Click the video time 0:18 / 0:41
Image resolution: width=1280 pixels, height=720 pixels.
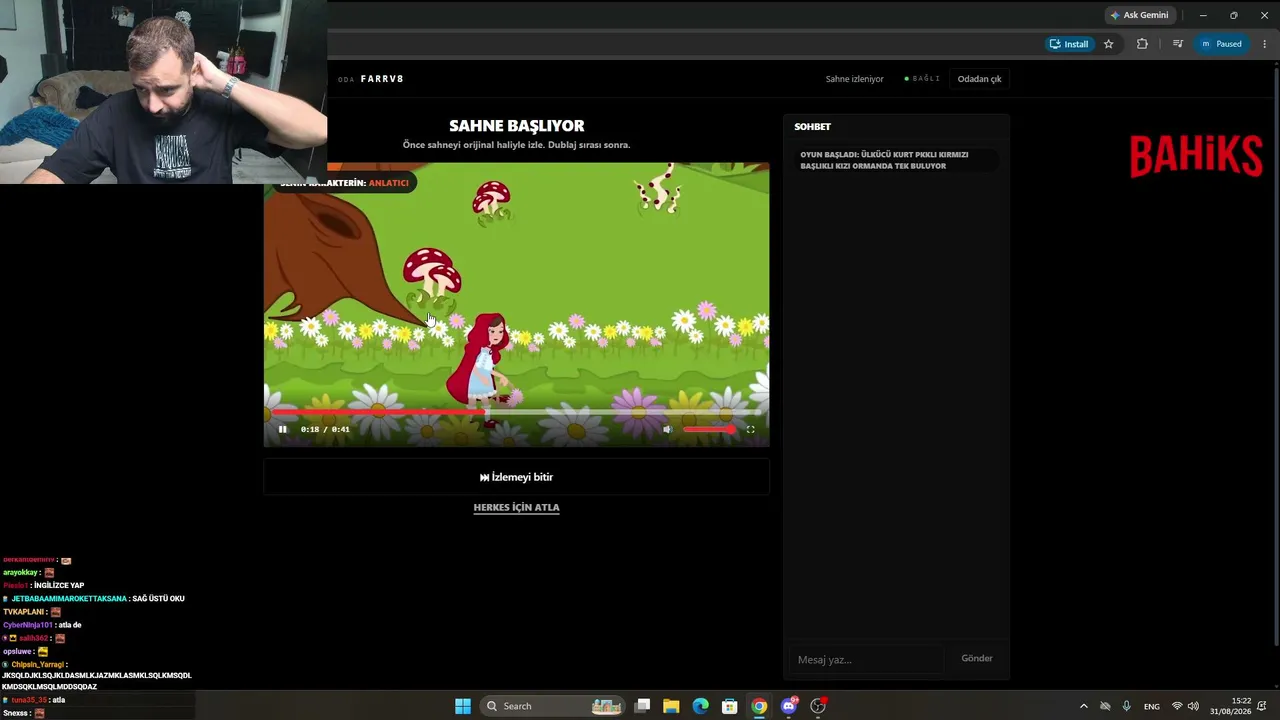coord(325,429)
